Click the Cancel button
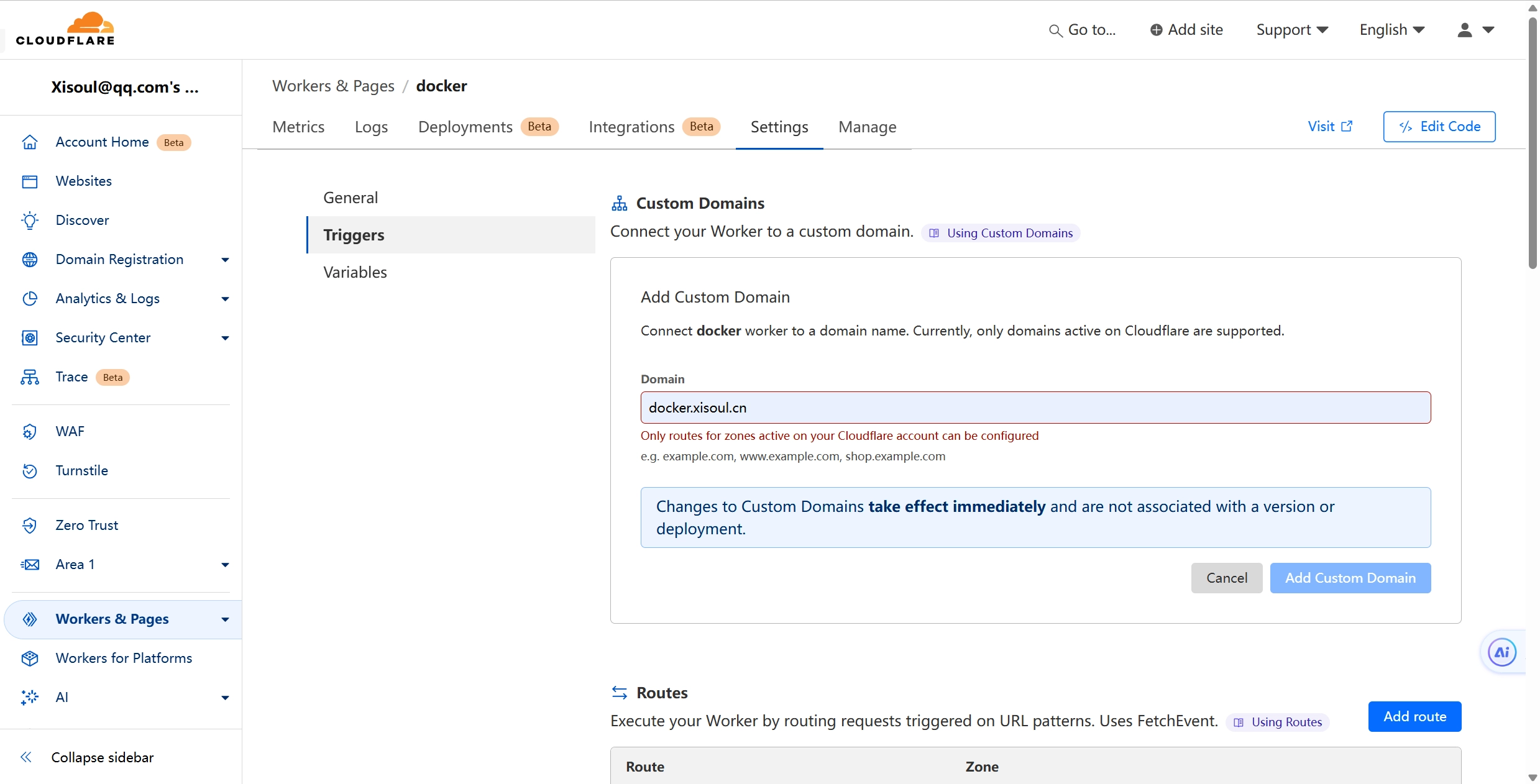 (1226, 578)
